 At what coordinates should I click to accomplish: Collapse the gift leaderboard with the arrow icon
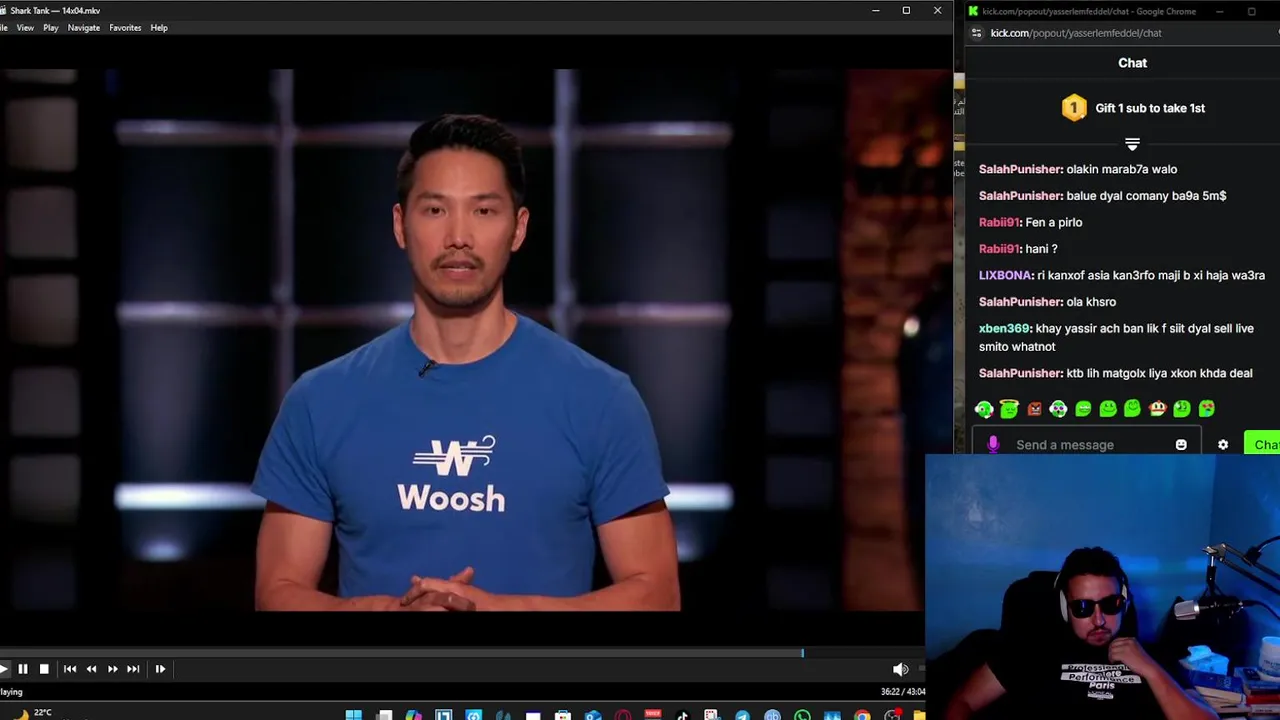click(x=1132, y=145)
